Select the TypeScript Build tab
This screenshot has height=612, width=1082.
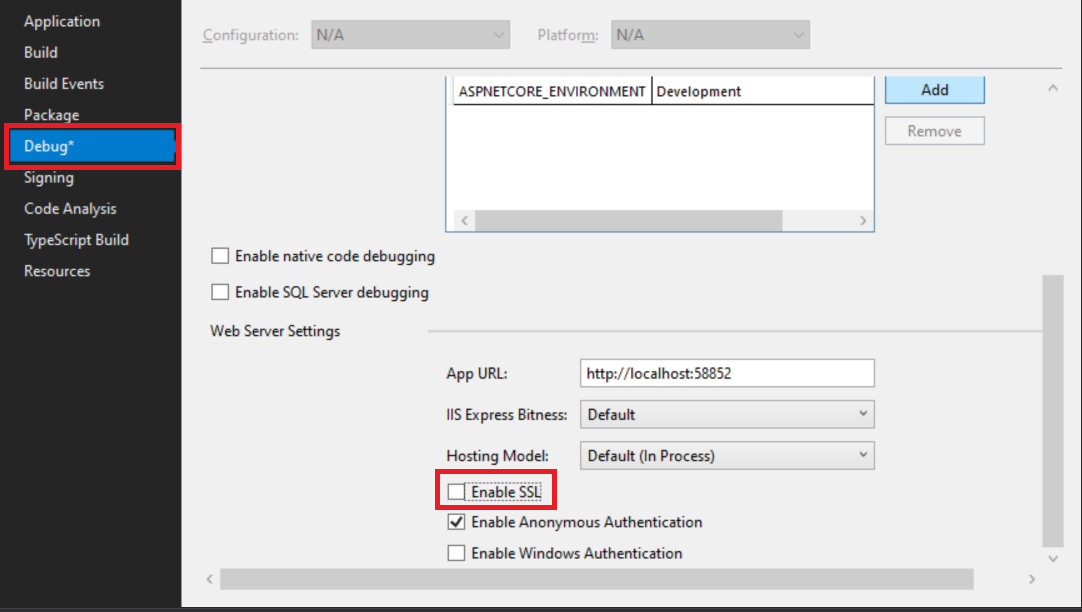point(76,240)
